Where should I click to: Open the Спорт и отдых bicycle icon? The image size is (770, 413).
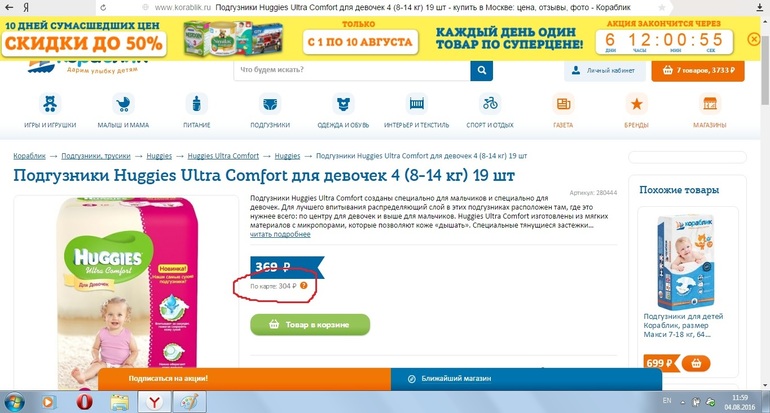coord(490,104)
